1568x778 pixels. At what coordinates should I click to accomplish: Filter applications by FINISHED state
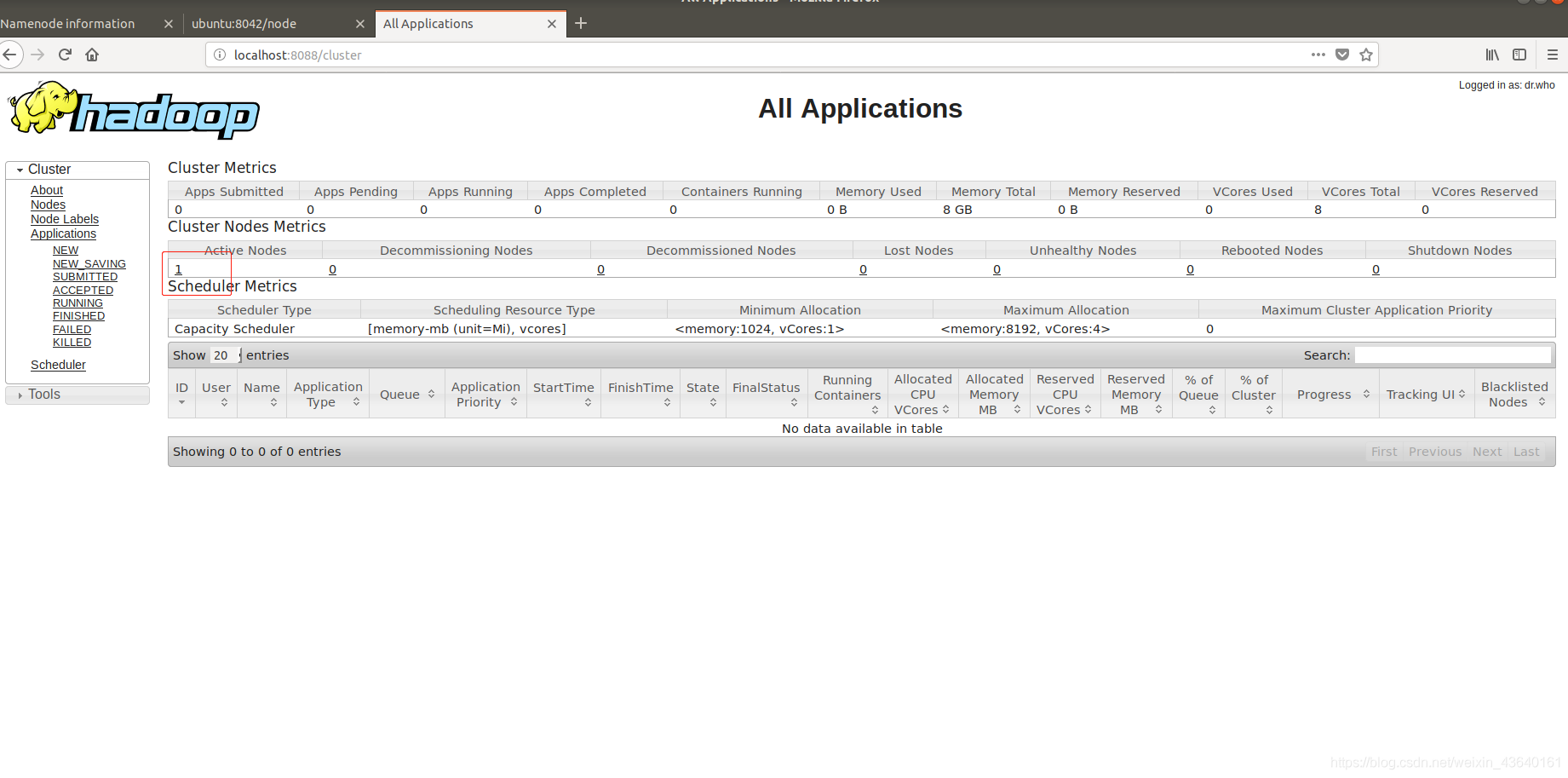pos(78,316)
